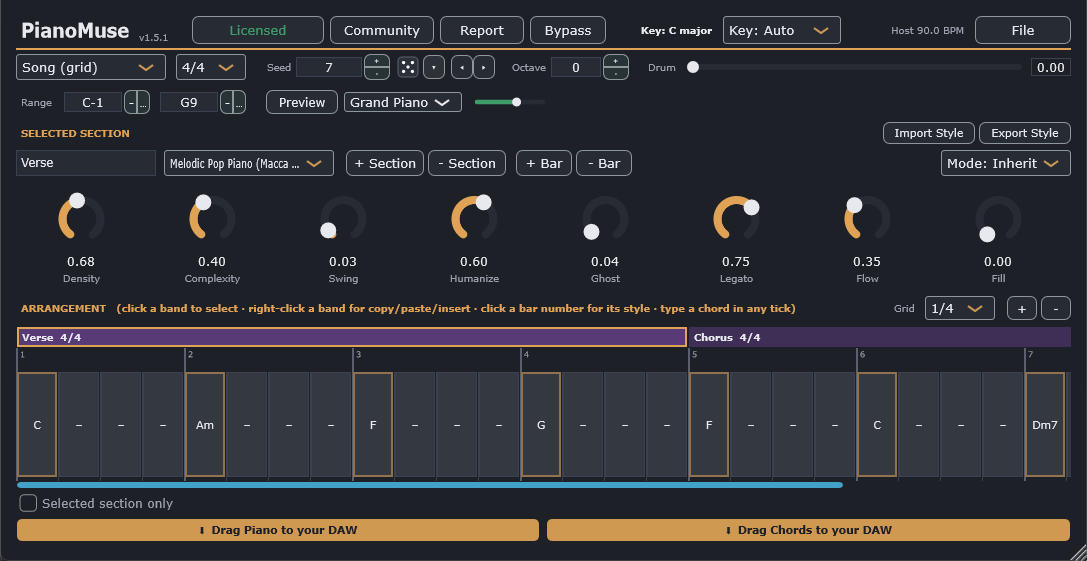Open the Key: Auto dropdown

(781, 31)
